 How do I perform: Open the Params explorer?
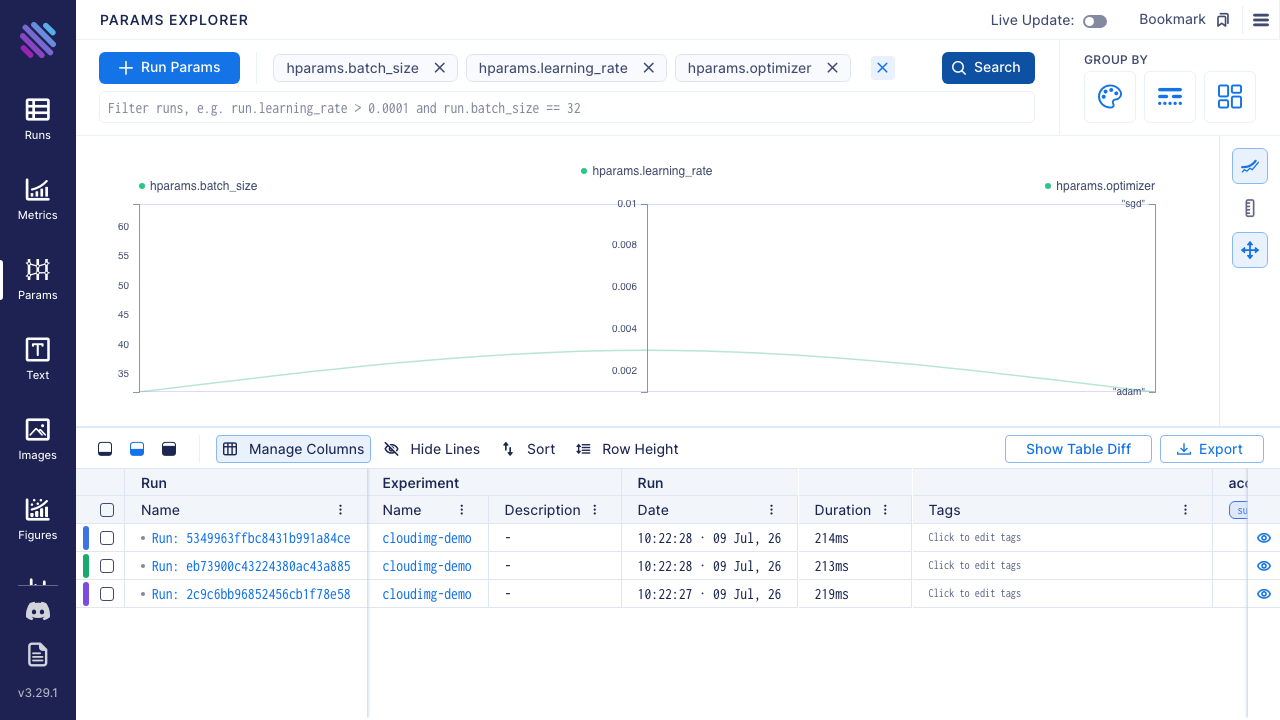(x=38, y=280)
